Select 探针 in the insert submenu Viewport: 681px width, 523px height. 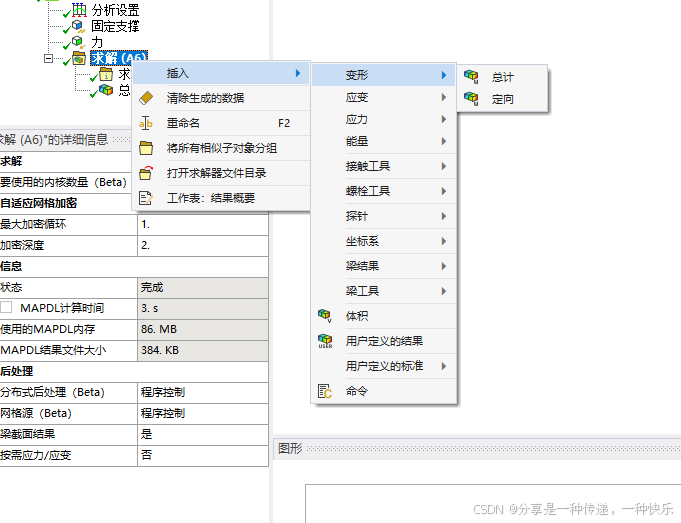(x=383, y=216)
